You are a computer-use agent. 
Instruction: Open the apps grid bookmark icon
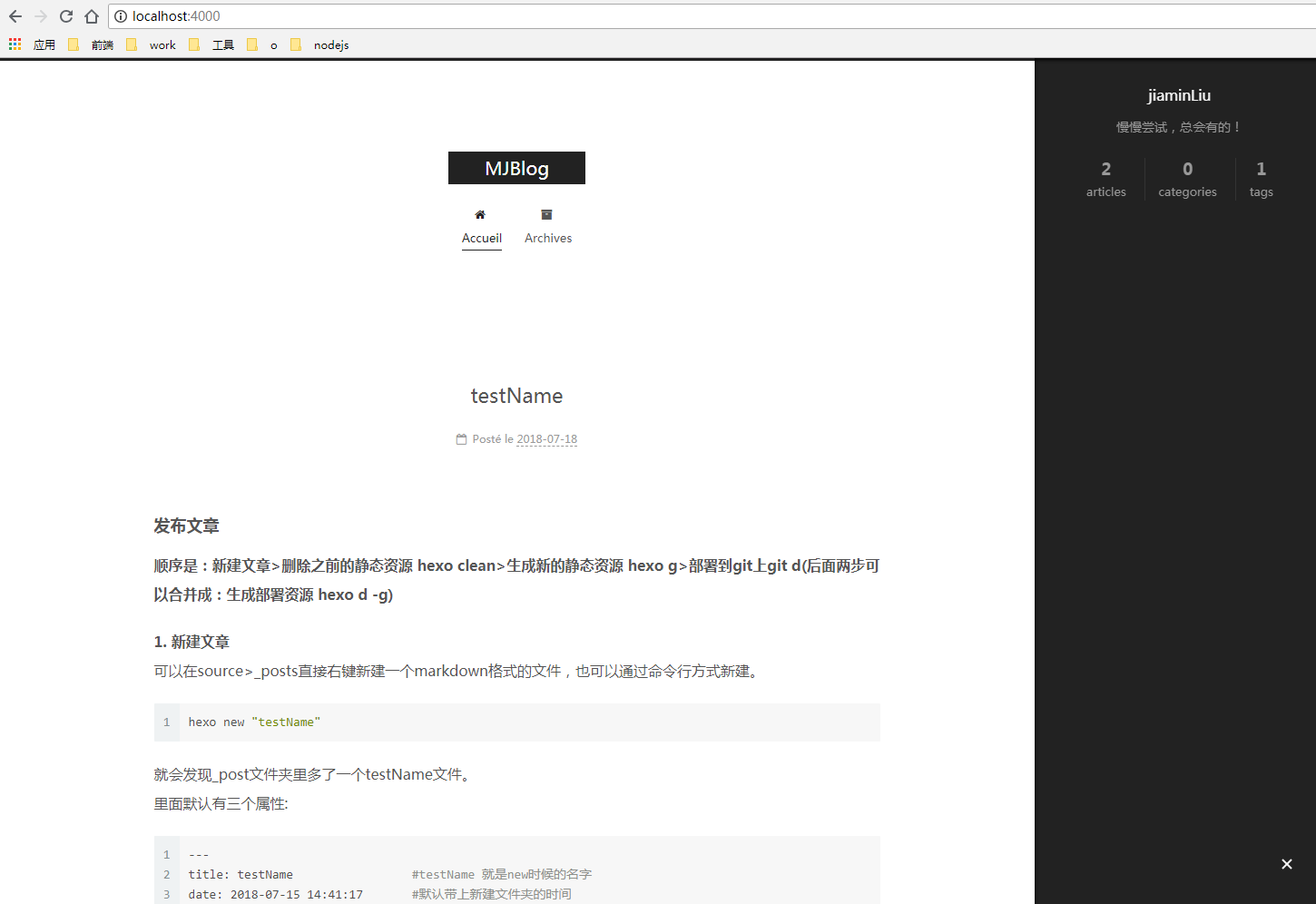click(x=15, y=44)
